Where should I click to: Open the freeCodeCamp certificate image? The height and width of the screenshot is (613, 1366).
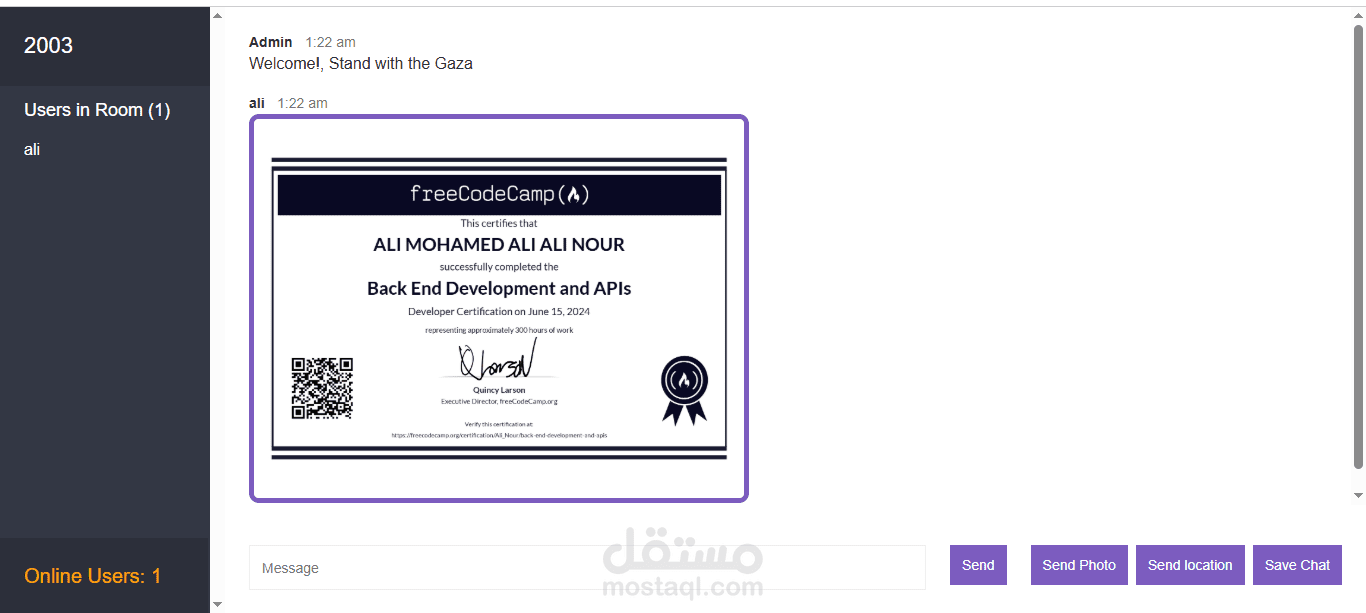(x=498, y=308)
